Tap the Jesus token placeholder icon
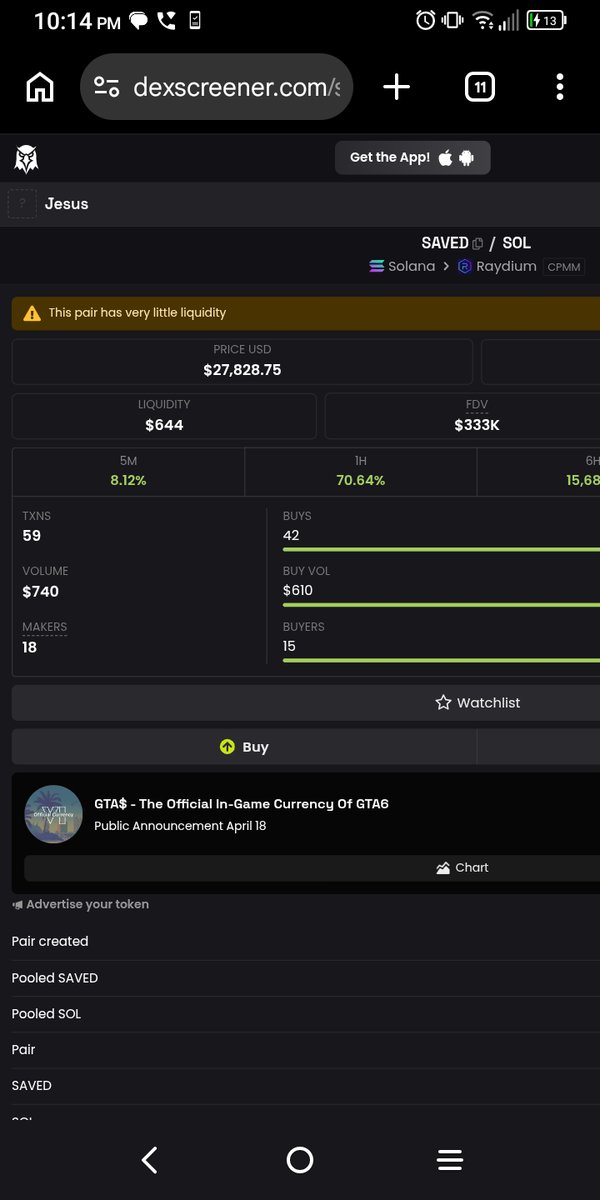Screen dimensions: 600x1200 (22, 204)
